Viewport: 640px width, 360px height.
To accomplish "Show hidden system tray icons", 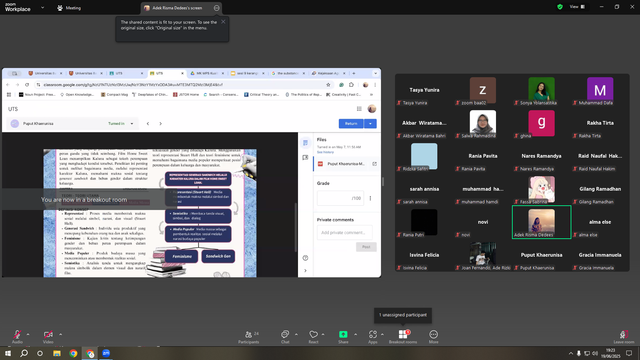I will click(571, 353).
